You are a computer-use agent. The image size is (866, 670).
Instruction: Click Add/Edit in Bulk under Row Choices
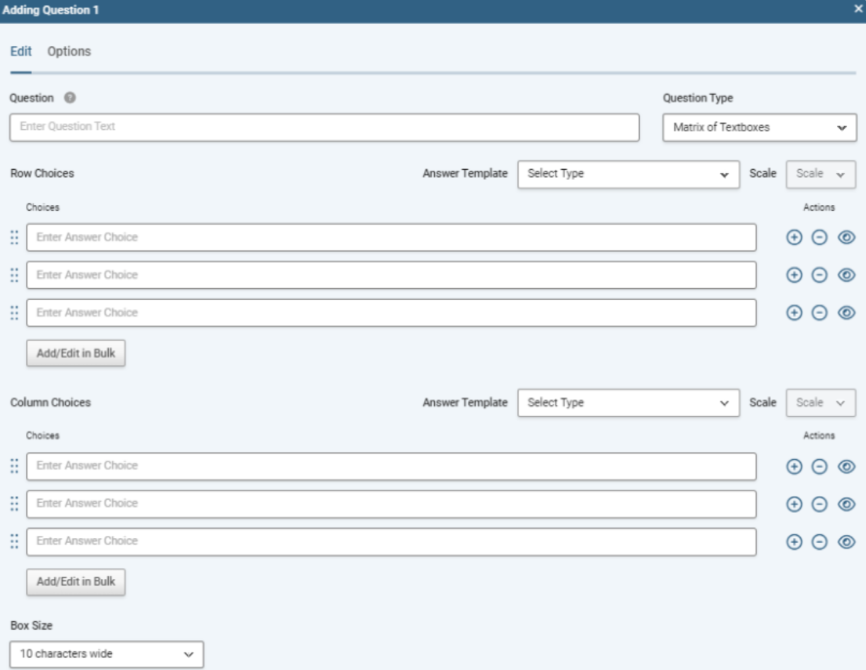click(x=76, y=353)
